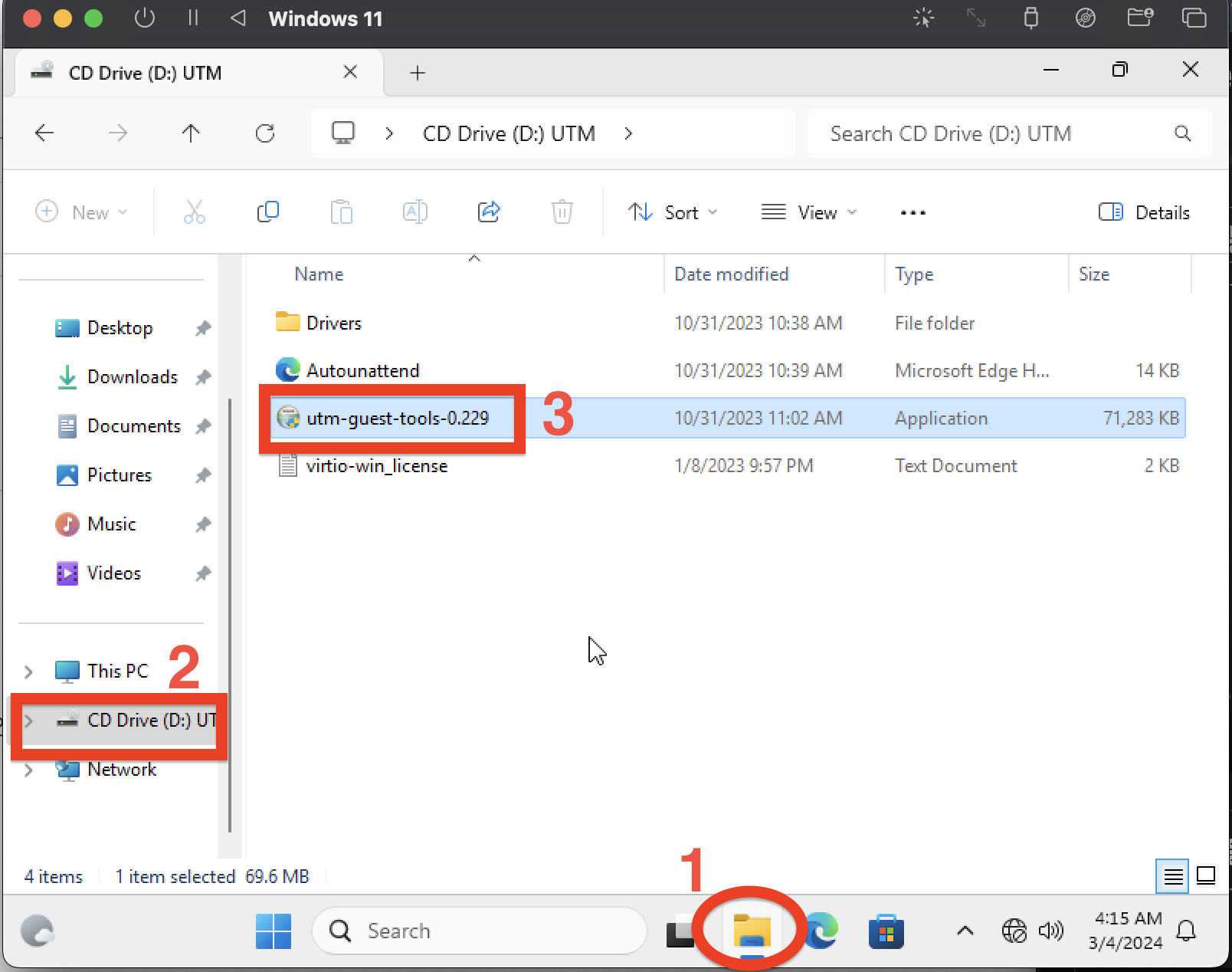Unpin Desktop via its pin icon
1232x972 pixels.
click(x=203, y=328)
